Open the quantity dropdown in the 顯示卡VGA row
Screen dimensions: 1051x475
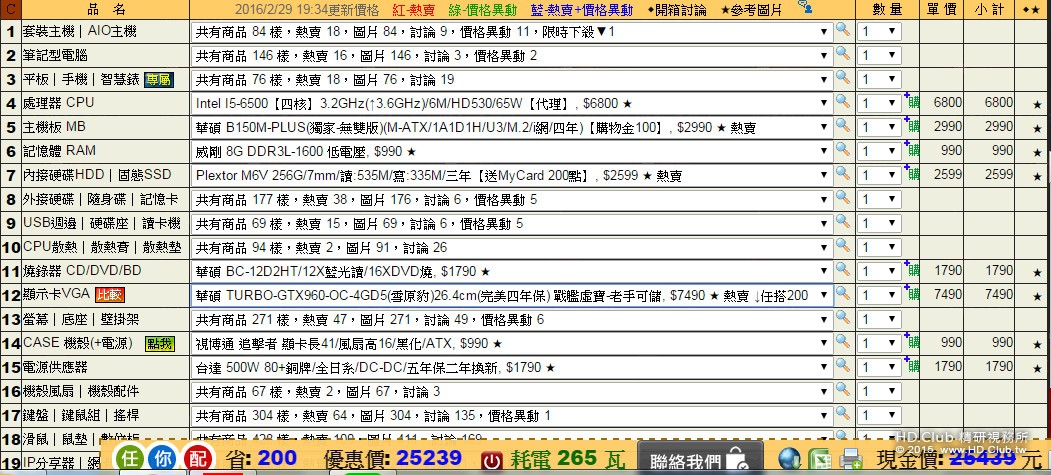(879, 295)
